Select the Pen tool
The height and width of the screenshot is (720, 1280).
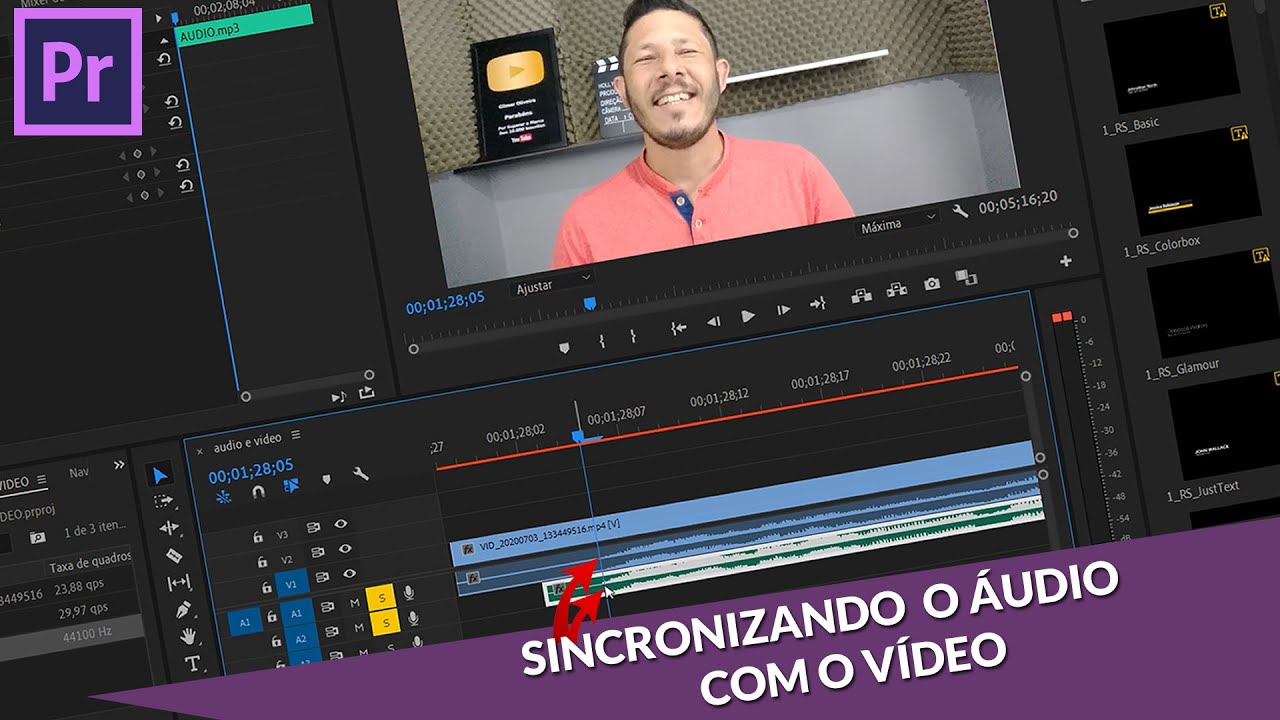[x=183, y=609]
